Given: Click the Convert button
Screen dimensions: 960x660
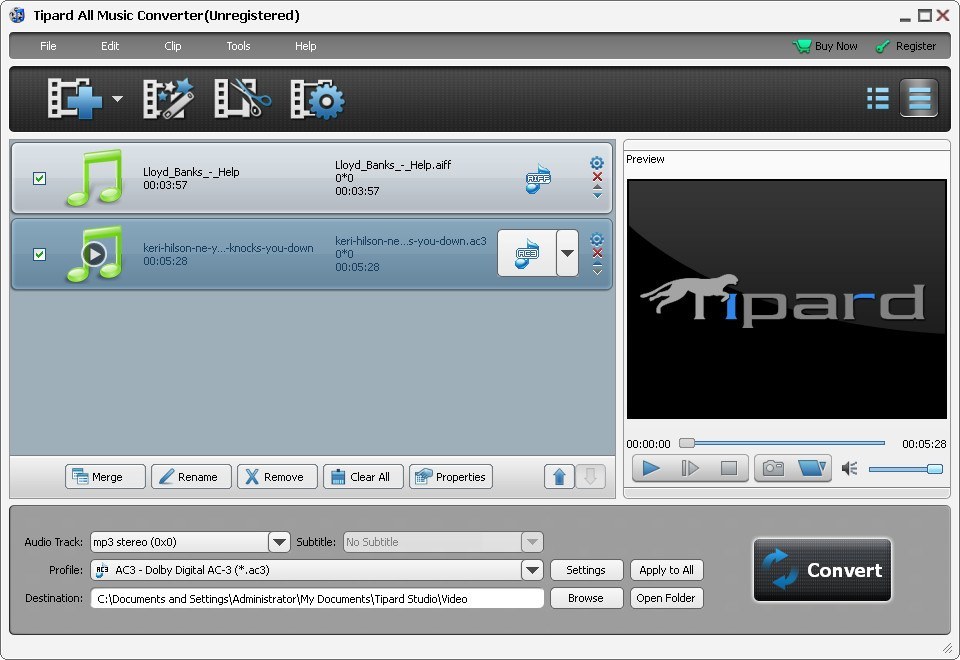Looking at the screenshot, I should click(822, 570).
